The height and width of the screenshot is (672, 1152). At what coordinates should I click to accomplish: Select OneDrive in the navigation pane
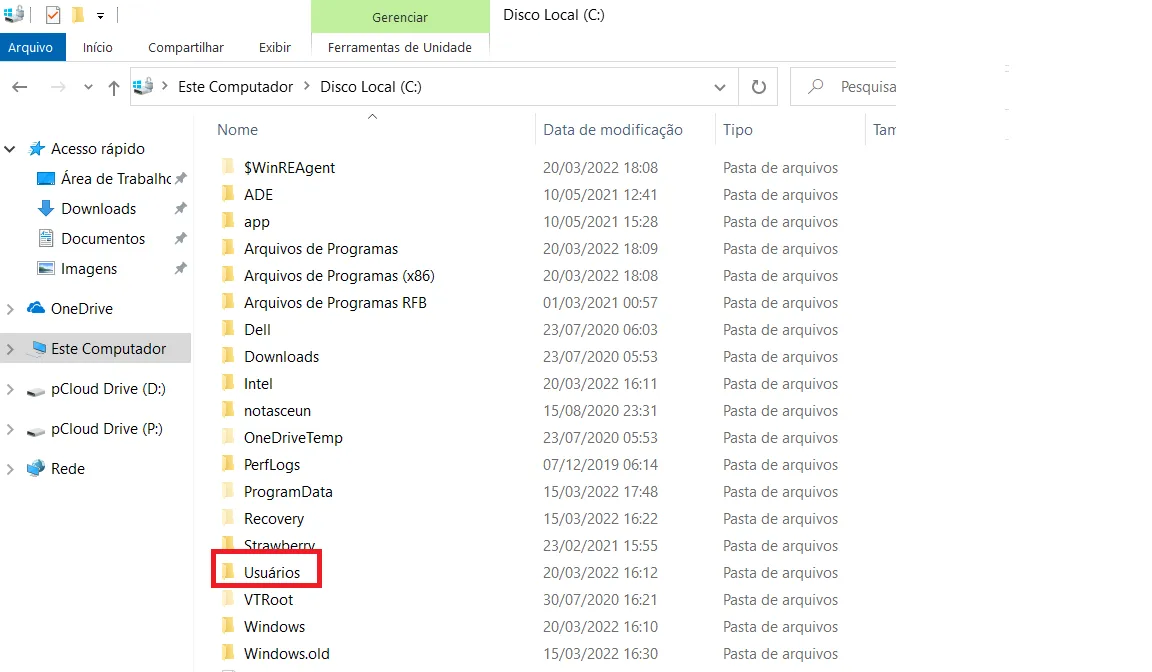82,308
